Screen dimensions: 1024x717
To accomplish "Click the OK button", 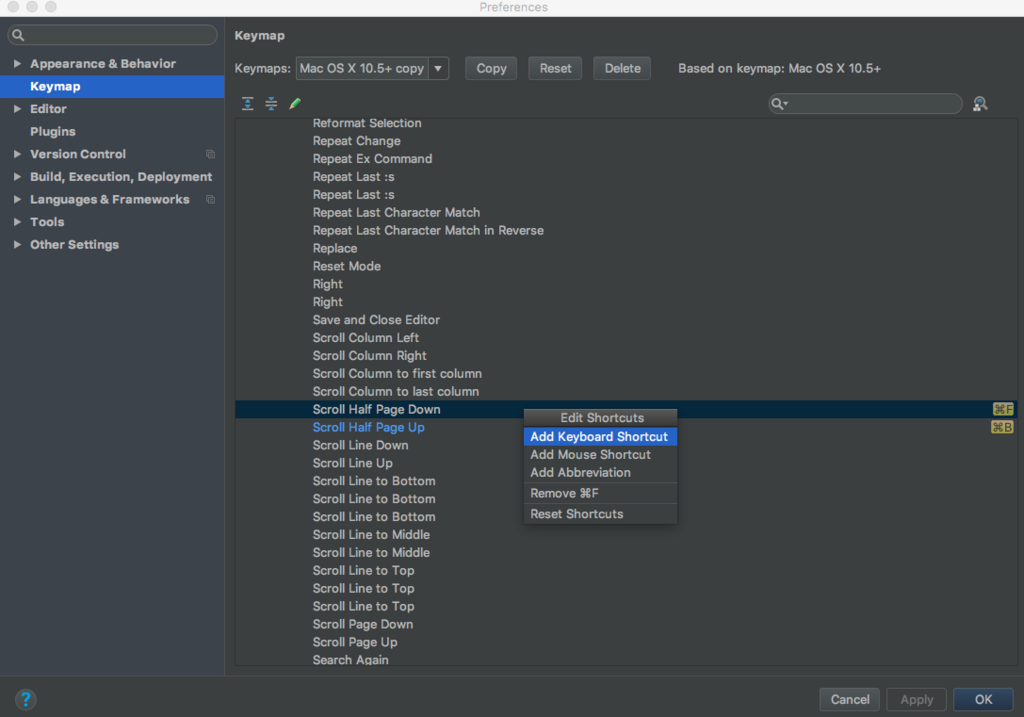I will pyautogui.click(x=984, y=699).
